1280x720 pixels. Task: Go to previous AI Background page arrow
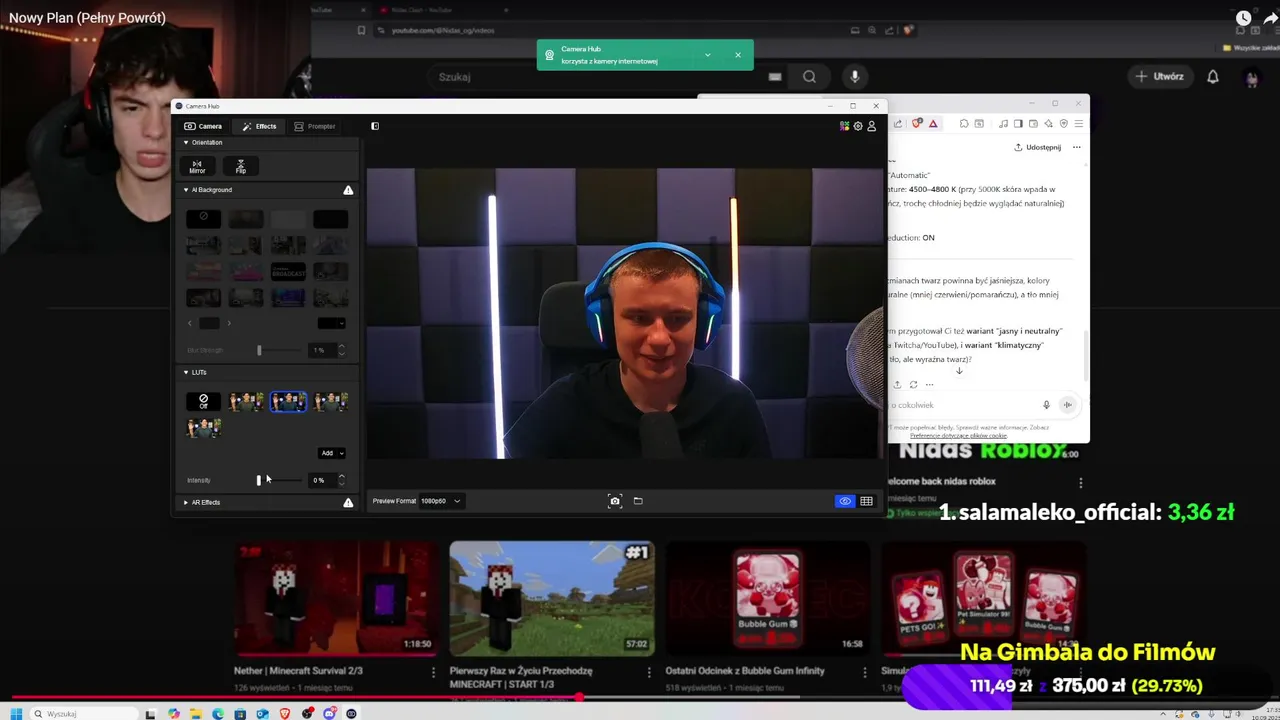click(190, 323)
